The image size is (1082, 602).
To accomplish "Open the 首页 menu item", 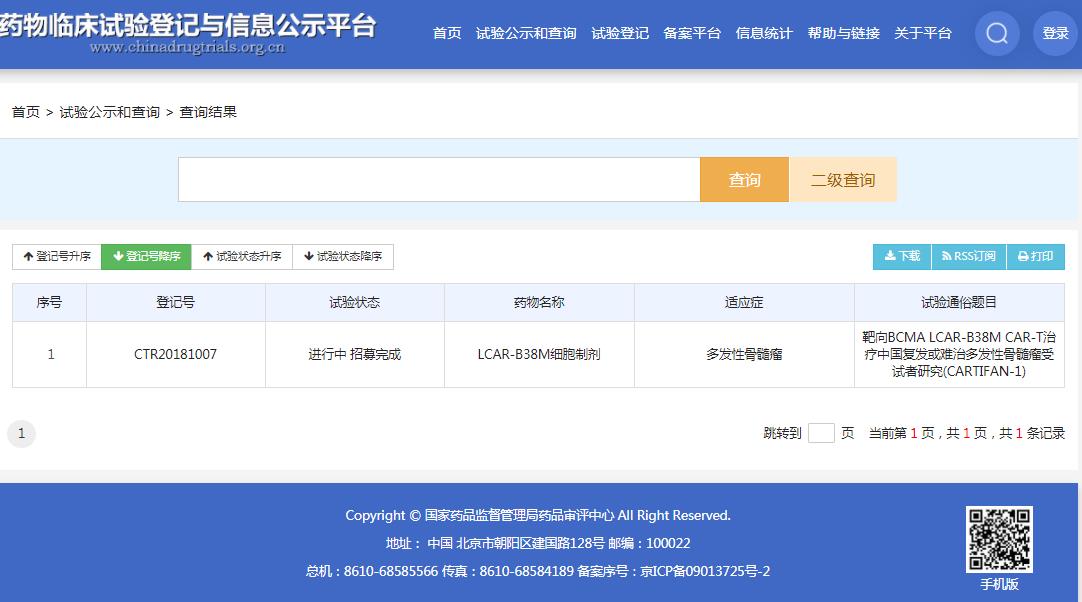I will click(447, 34).
